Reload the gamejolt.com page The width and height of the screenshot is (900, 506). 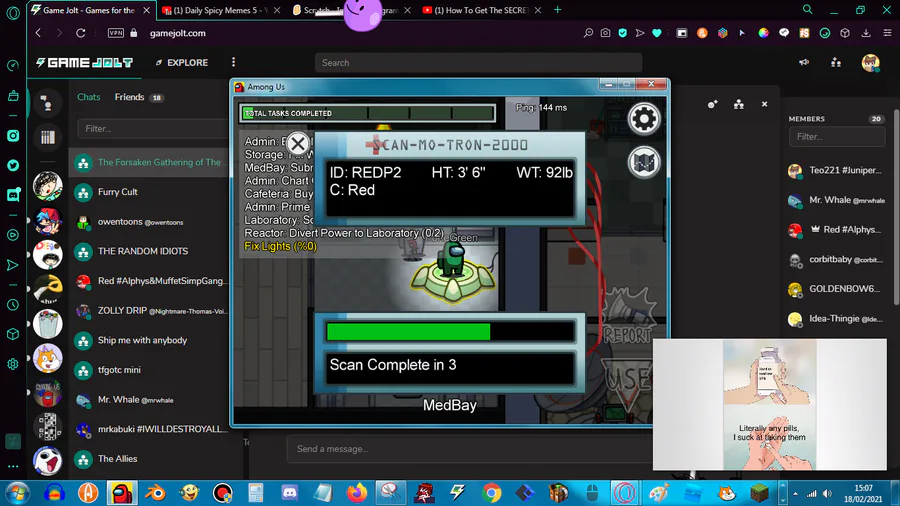pyautogui.click(x=81, y=33)
